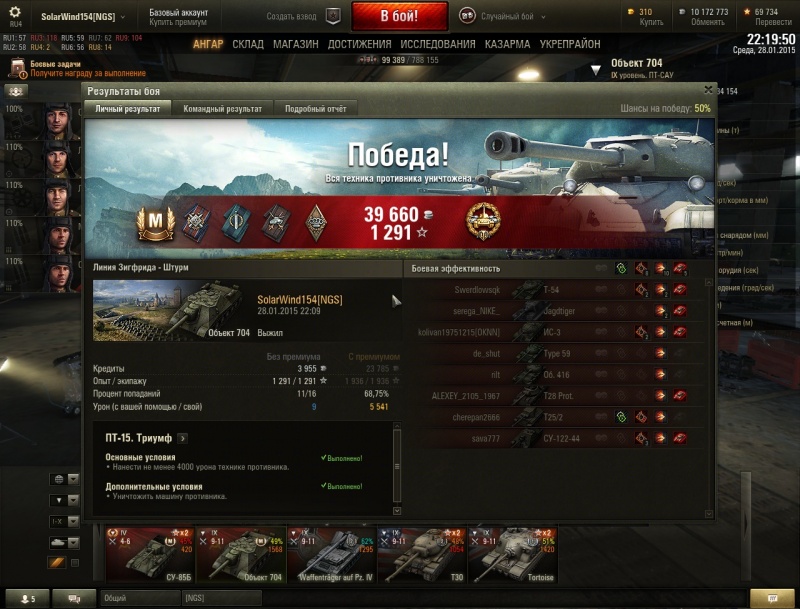Viewport: 800px width, 609px height.
Task: Click the gold tank medal in banner
Action: coord(483,221)
